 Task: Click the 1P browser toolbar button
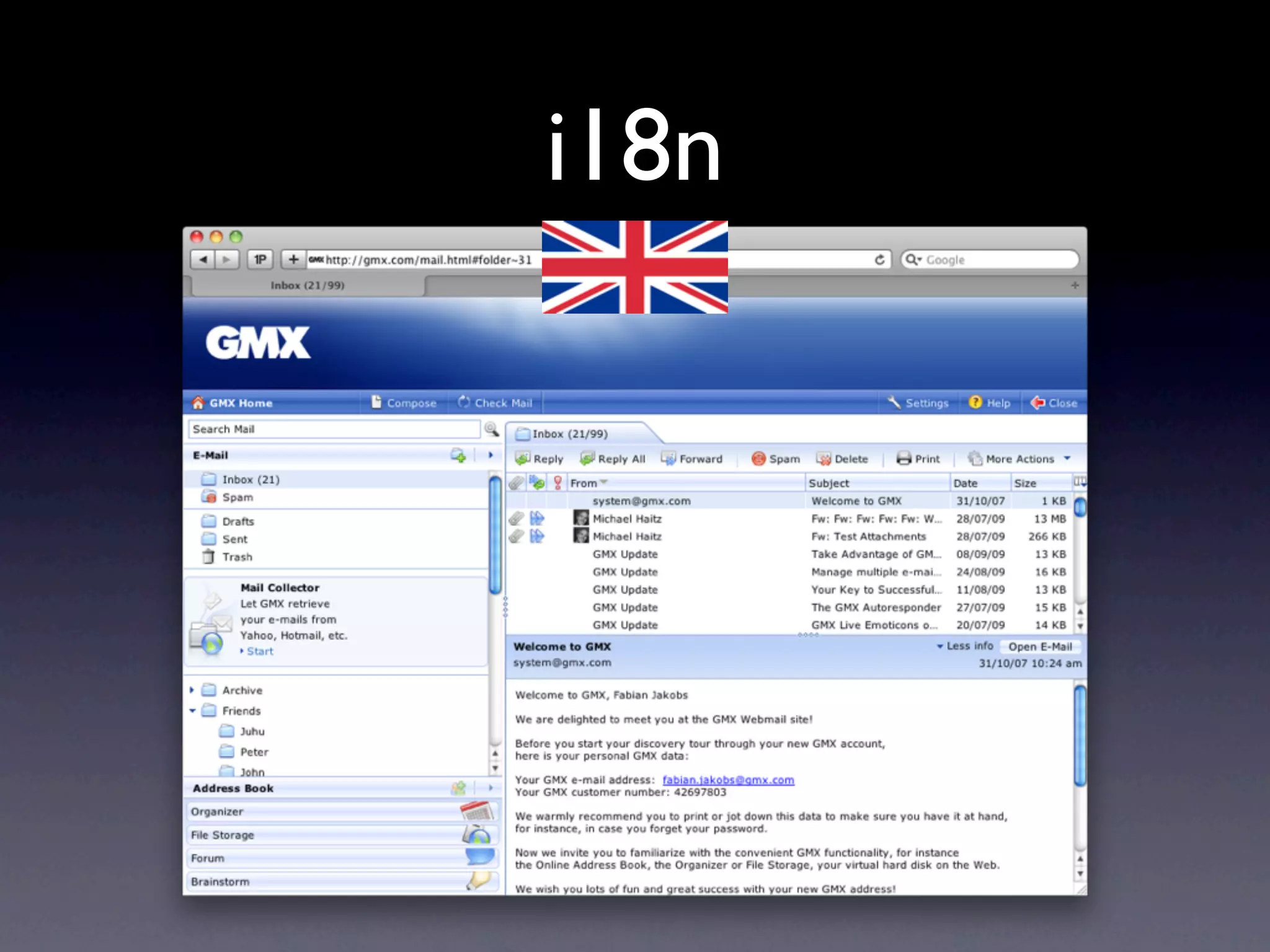260,259
